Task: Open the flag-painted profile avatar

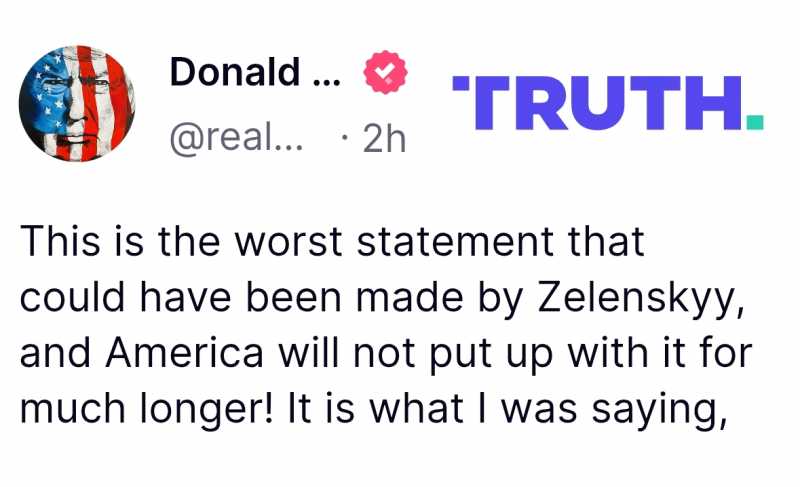Action: point(77,103)
